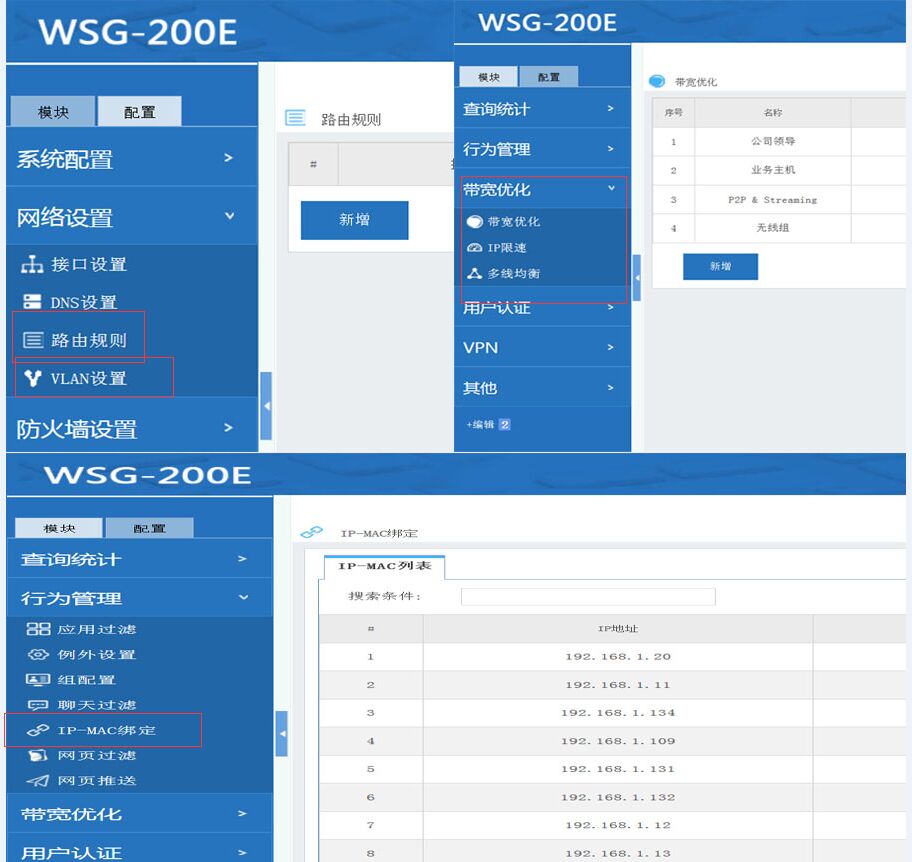
Task: Open 应用过滤 application filter
Action: pyautogui.click(x=96, y=629)
